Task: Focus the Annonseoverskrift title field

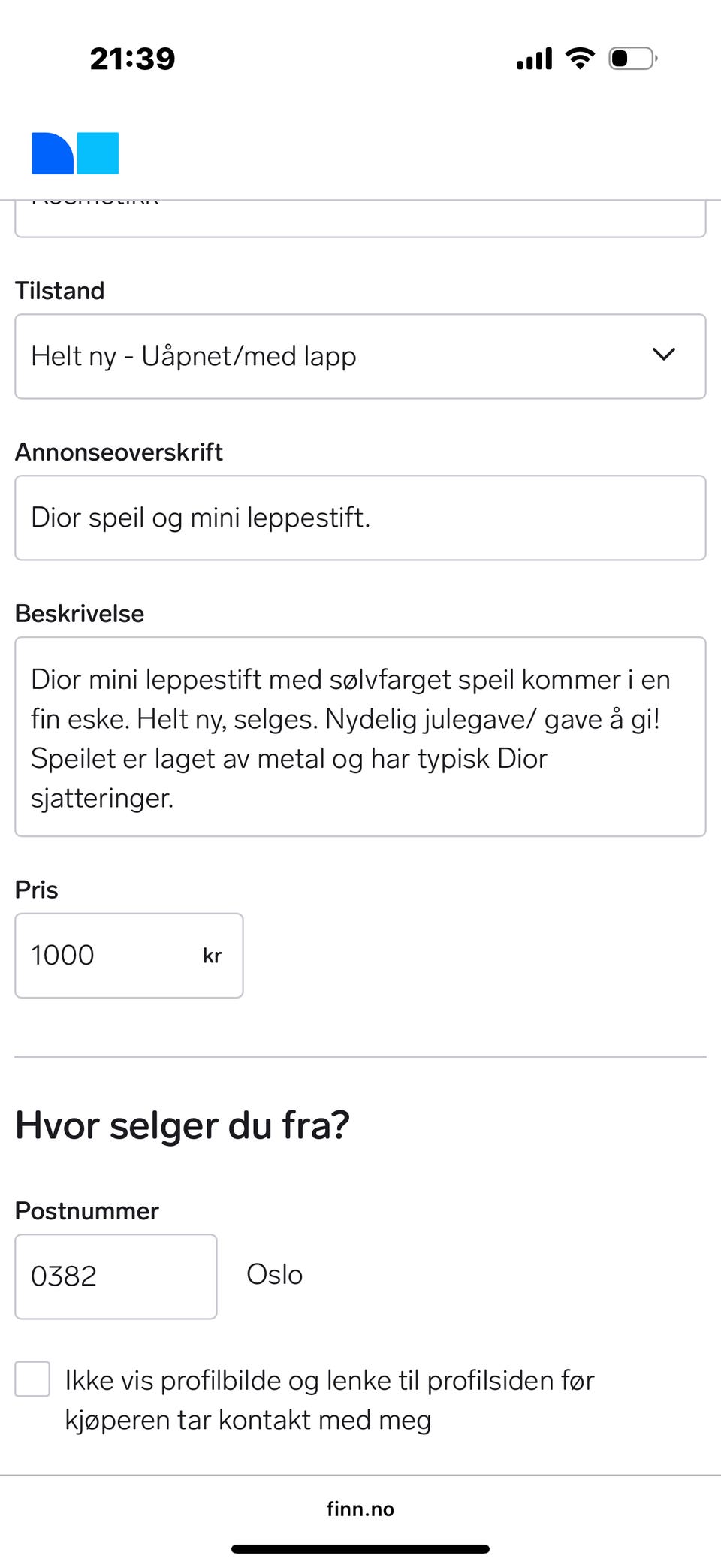Action: [360, 518]
